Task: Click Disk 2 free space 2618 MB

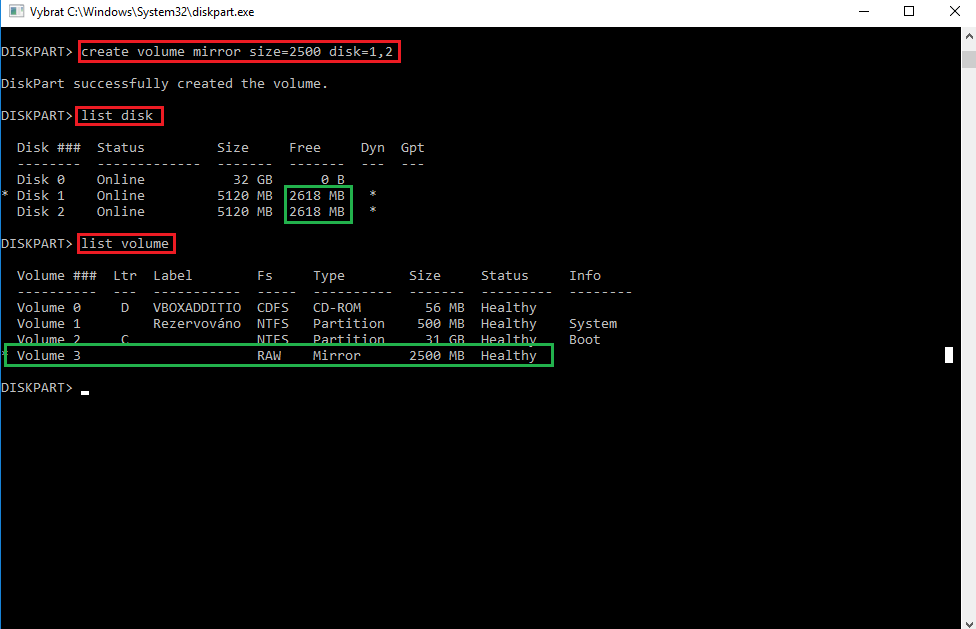Action: tap(317, 212)
